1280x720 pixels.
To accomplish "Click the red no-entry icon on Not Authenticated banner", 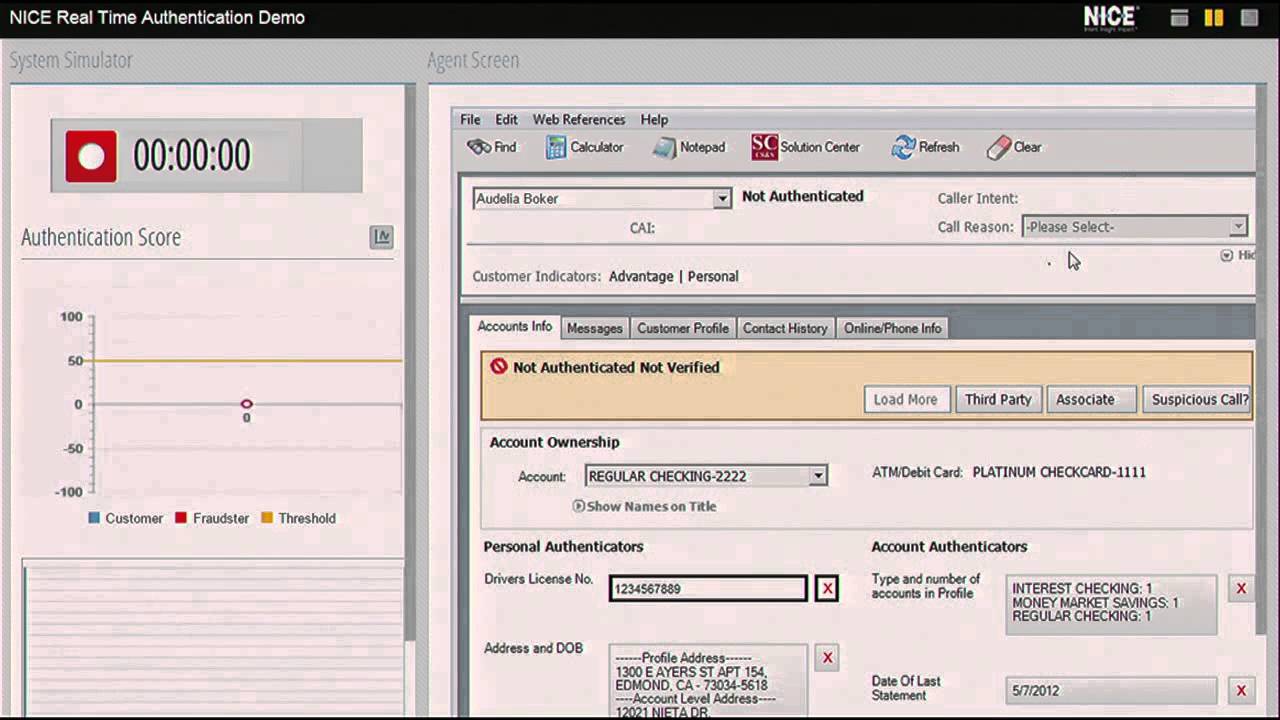I will (x=499, y=367).
